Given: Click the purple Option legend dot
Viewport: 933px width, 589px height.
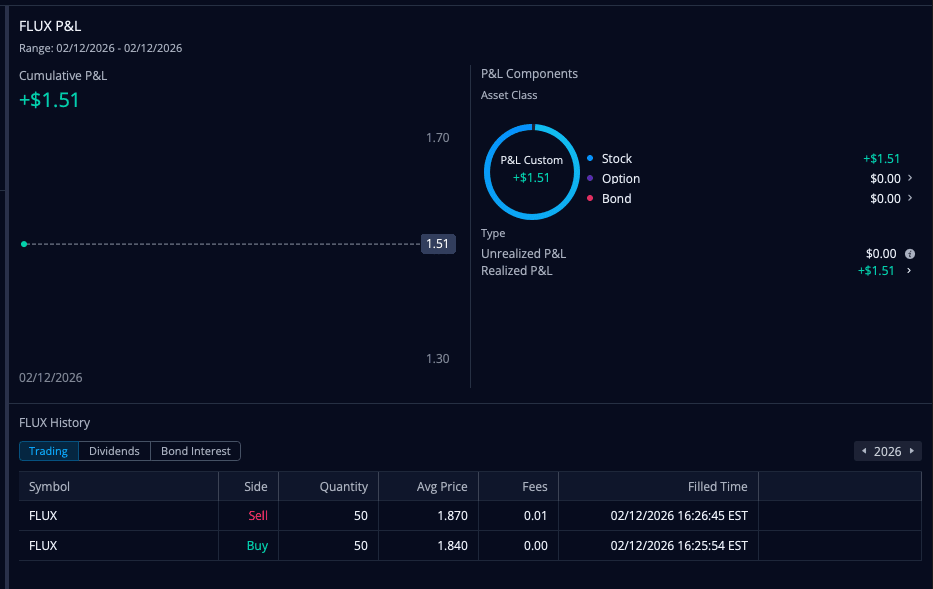Looking at the screenshot, I should coord(590,178).
